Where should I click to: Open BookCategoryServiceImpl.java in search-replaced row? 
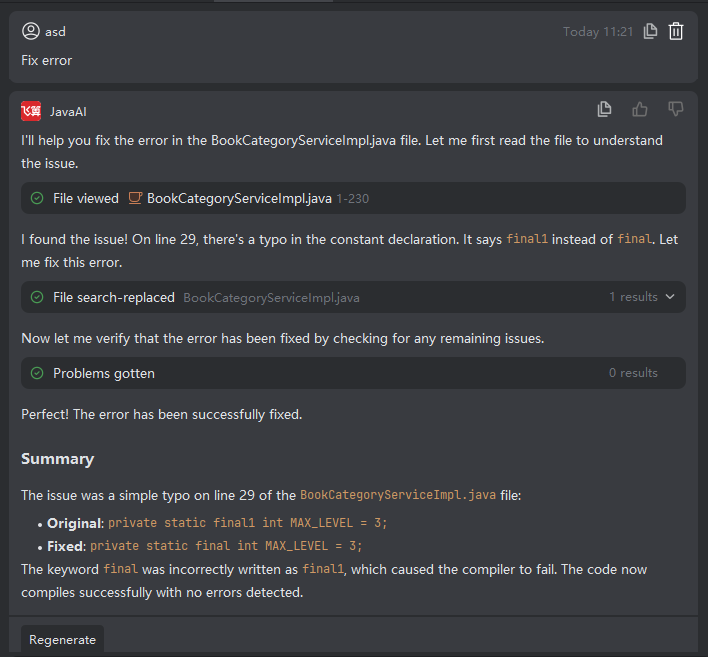pos(271,297)
